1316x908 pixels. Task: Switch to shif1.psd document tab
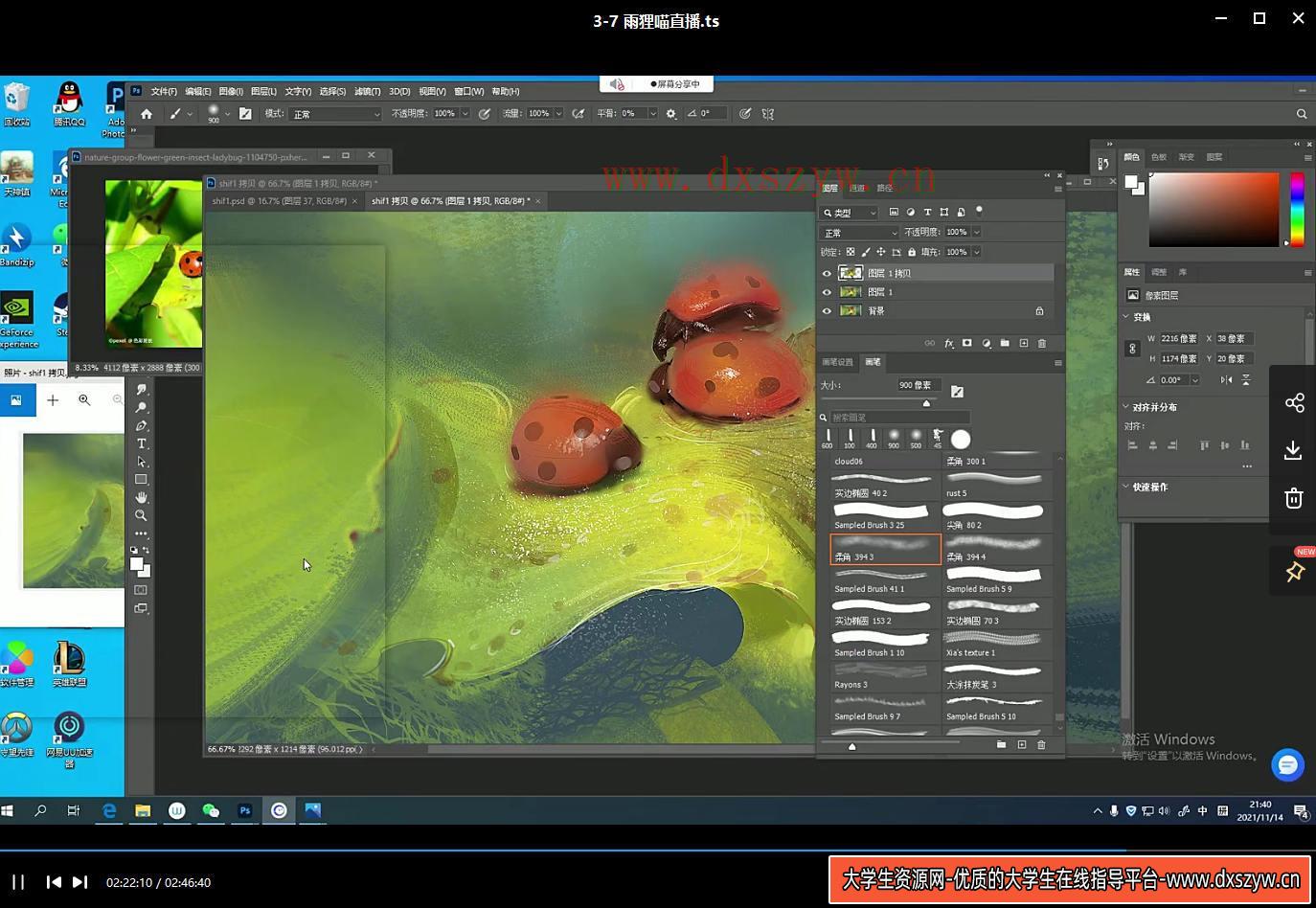coord(280,201)
